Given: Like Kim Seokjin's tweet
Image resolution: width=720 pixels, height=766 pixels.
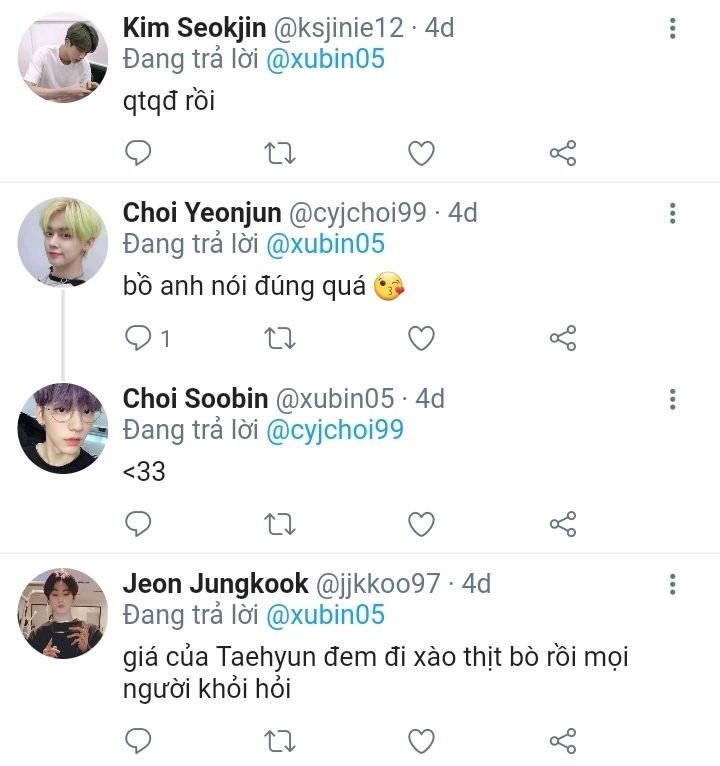Looking at the screenshot, I should pos(422,153).
